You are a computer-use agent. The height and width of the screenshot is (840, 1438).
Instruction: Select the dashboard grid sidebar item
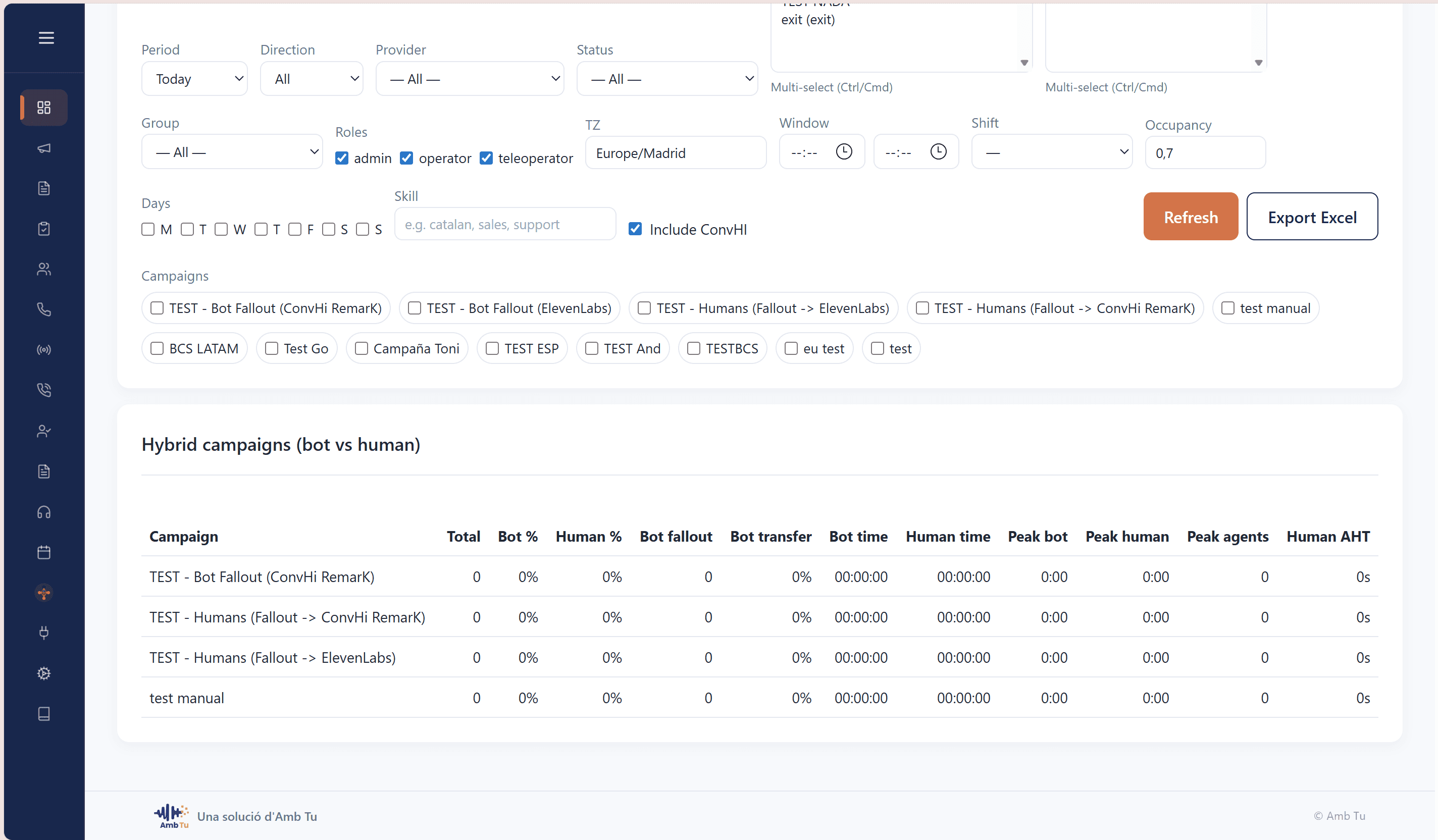[44, 108]
